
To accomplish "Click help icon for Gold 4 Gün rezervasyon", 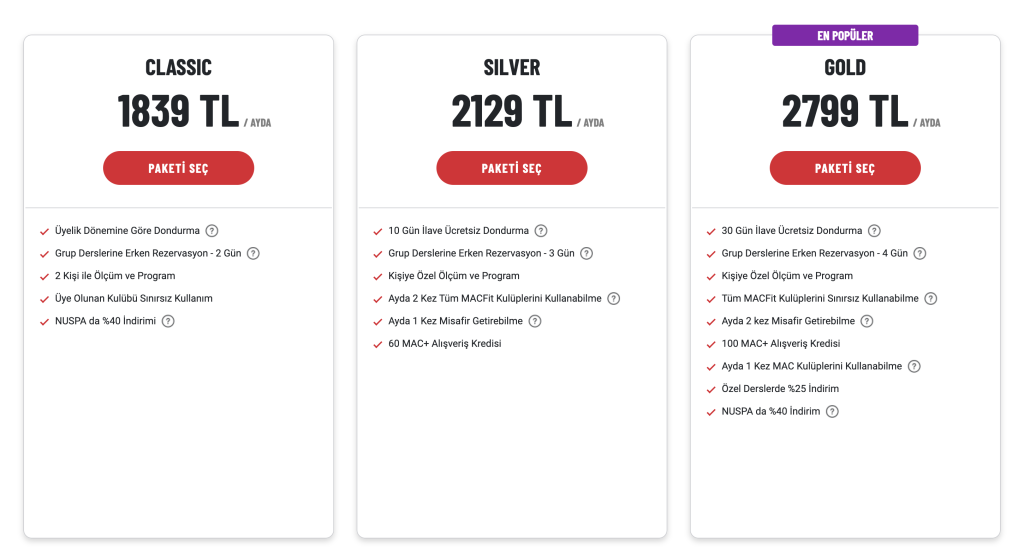I will click(920, 253).
